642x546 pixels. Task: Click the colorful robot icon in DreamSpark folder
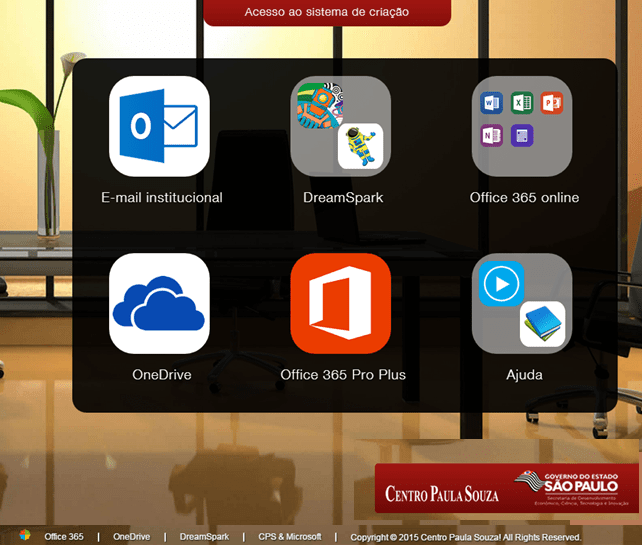coord(319,106)
